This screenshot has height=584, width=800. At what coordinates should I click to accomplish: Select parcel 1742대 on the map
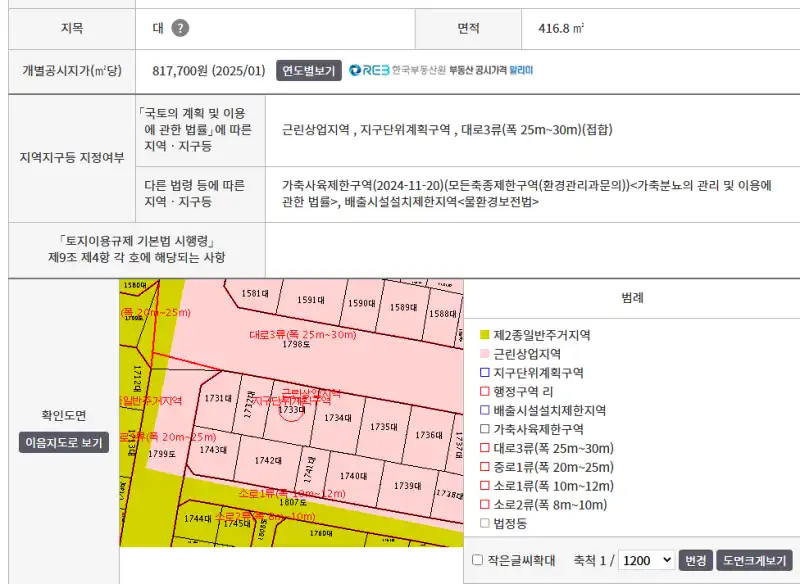(267, 460)
